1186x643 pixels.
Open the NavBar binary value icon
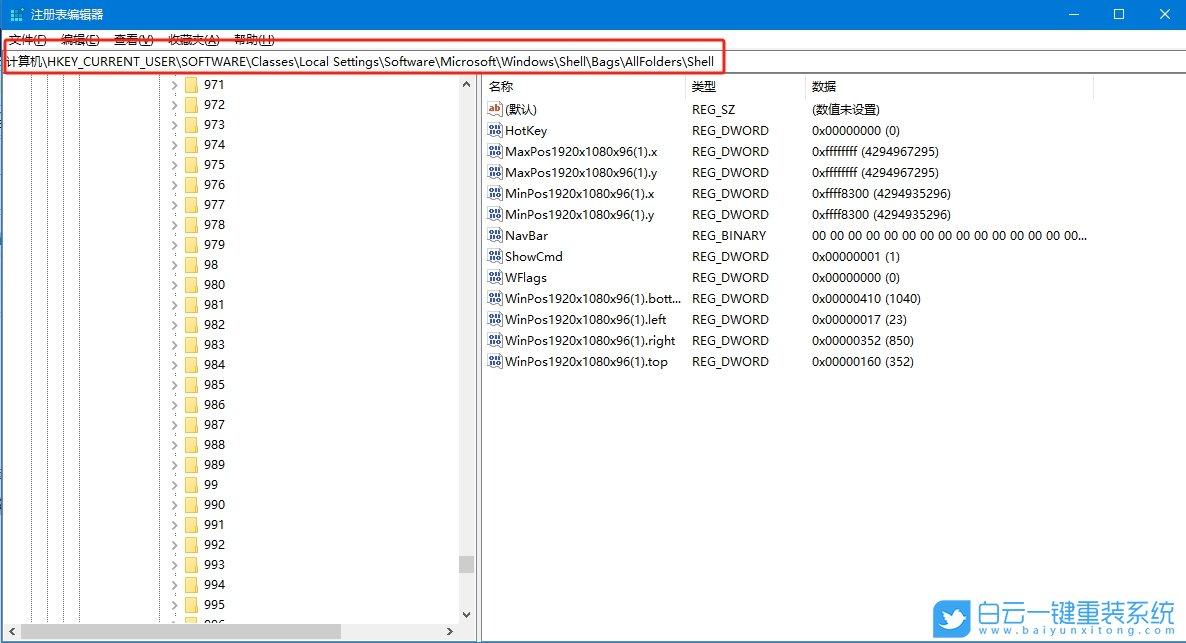495,235
